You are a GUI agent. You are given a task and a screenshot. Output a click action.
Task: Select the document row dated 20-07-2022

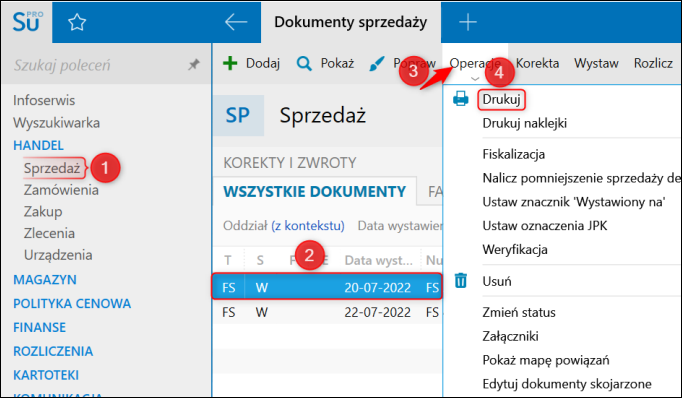point(327,287)
